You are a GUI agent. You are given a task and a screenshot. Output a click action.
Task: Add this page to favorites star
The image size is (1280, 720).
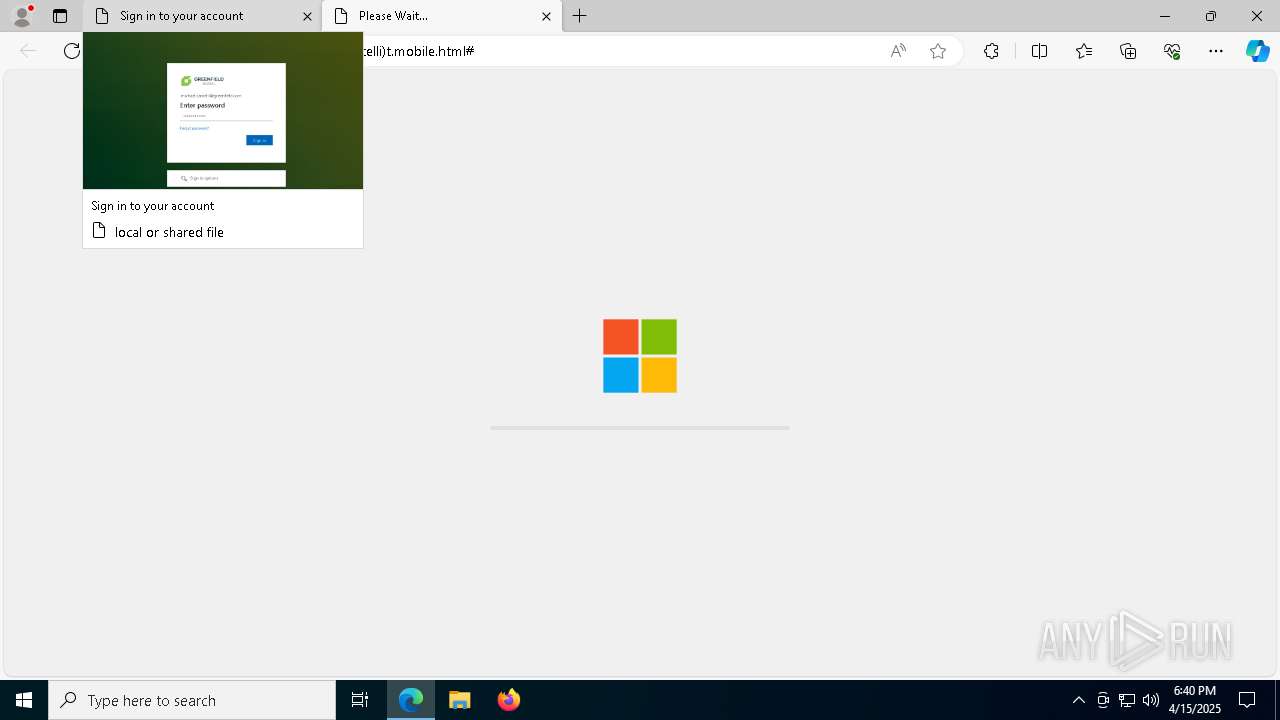tap(938, 51)
